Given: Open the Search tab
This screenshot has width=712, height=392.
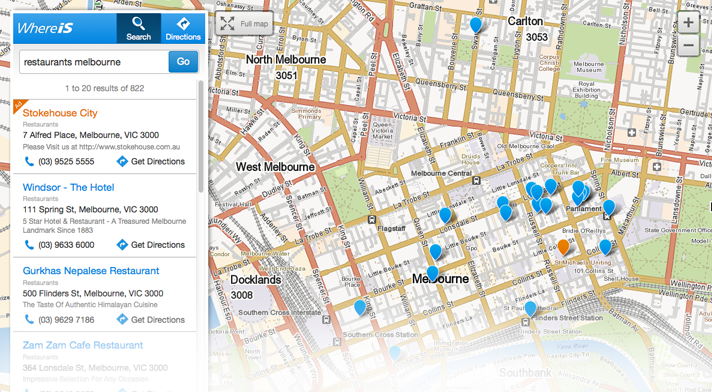Looking at the screenshot, I should (138, 28).
